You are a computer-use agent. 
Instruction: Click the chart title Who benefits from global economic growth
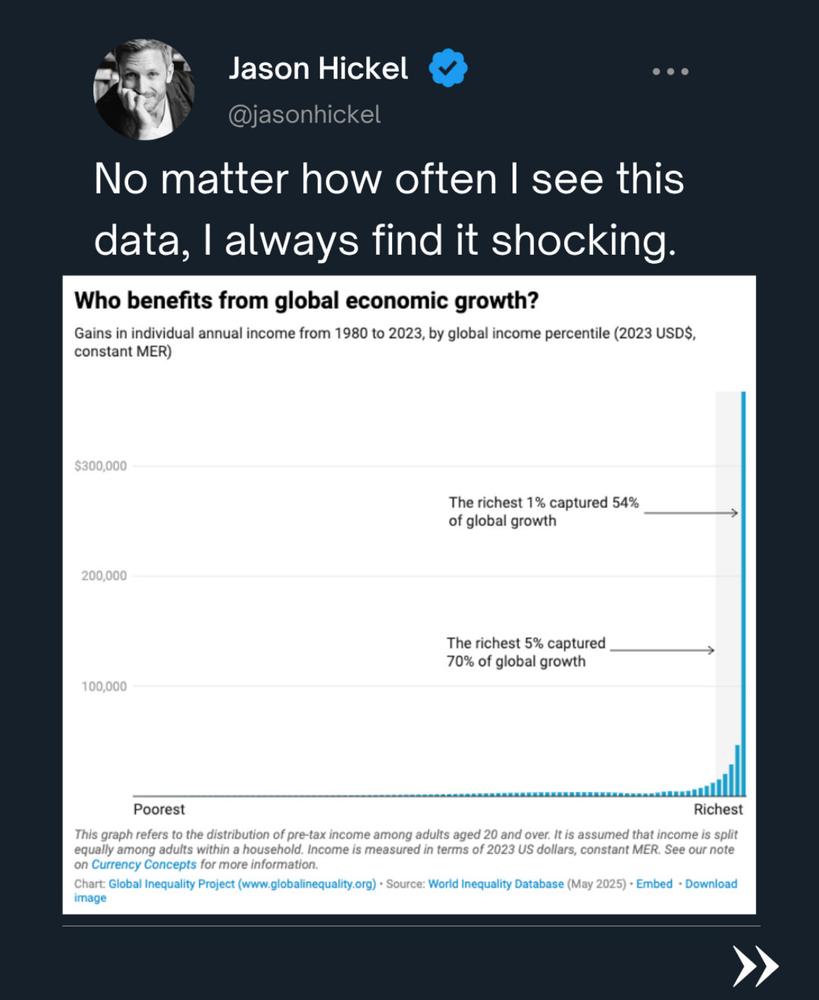coord(306,300)
